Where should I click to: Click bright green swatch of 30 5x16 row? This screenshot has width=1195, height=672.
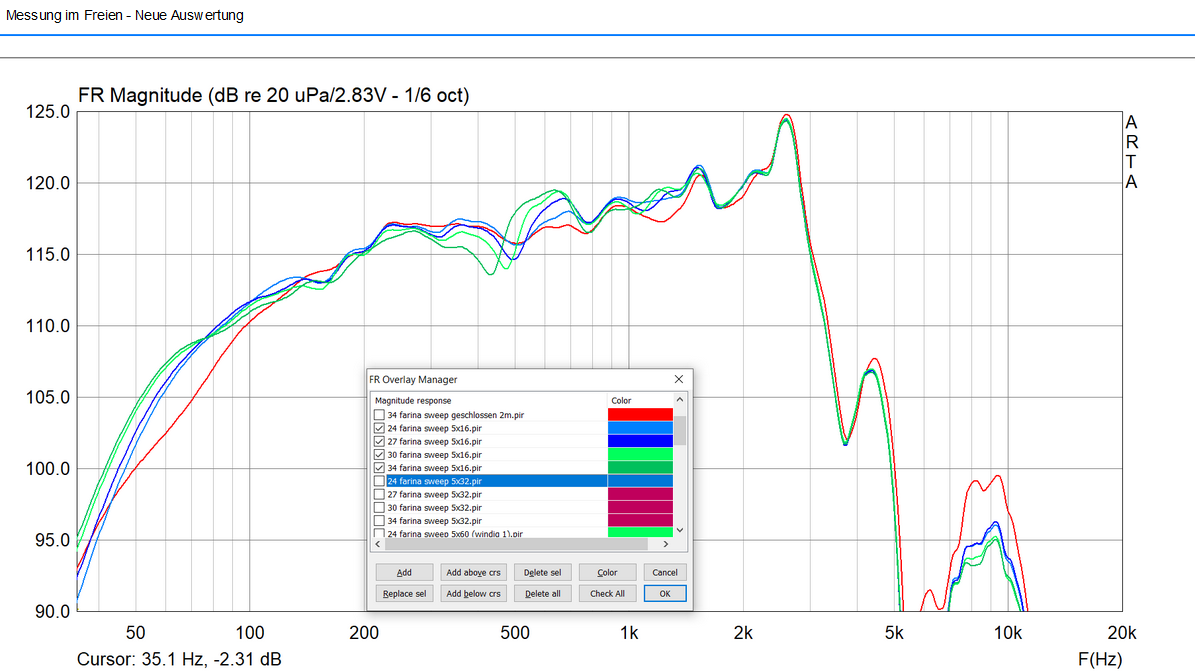coord(640,455)
